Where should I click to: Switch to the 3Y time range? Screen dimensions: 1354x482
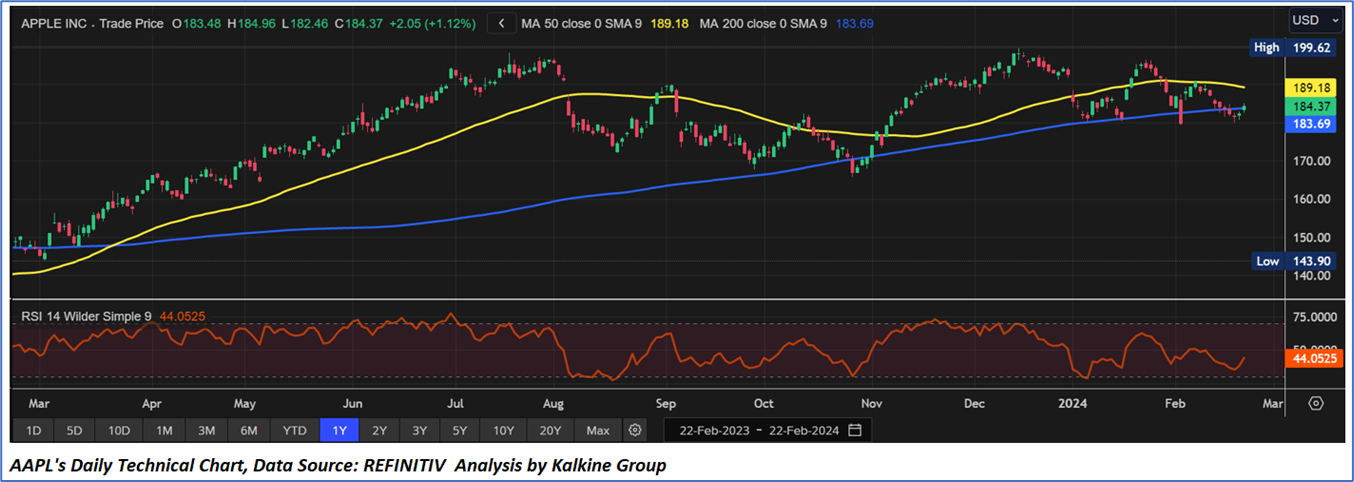pos(419,430)
